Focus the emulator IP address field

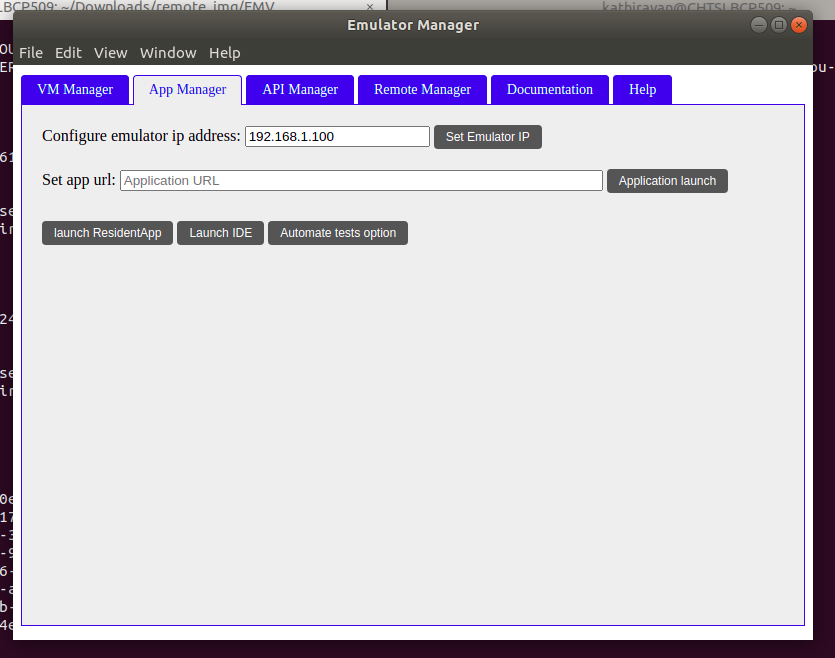tap(337, 137)
